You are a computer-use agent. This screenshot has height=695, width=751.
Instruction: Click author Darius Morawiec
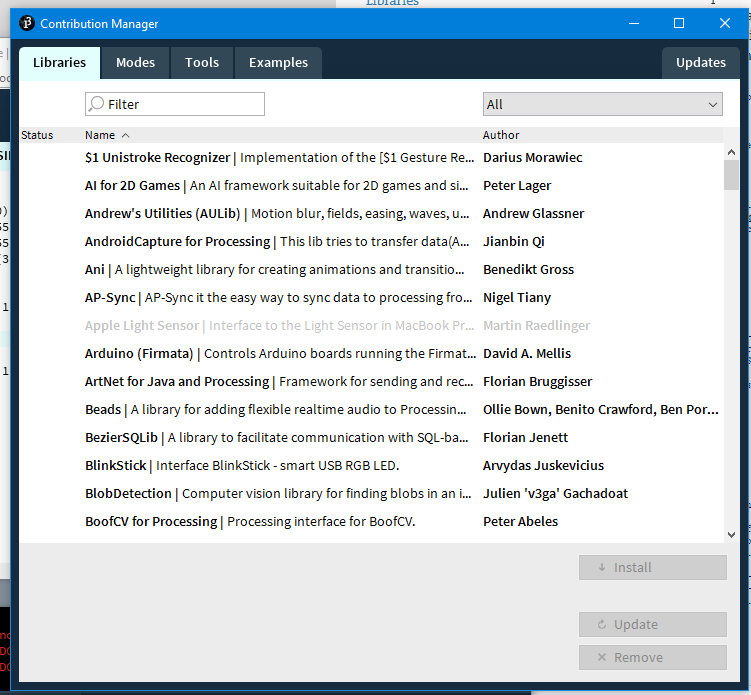(533, 158)
